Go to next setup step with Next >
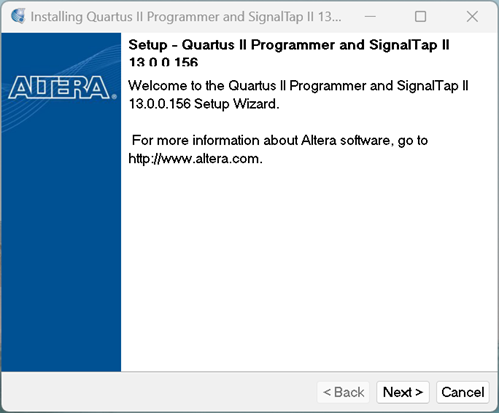 (x=403, y=392)
